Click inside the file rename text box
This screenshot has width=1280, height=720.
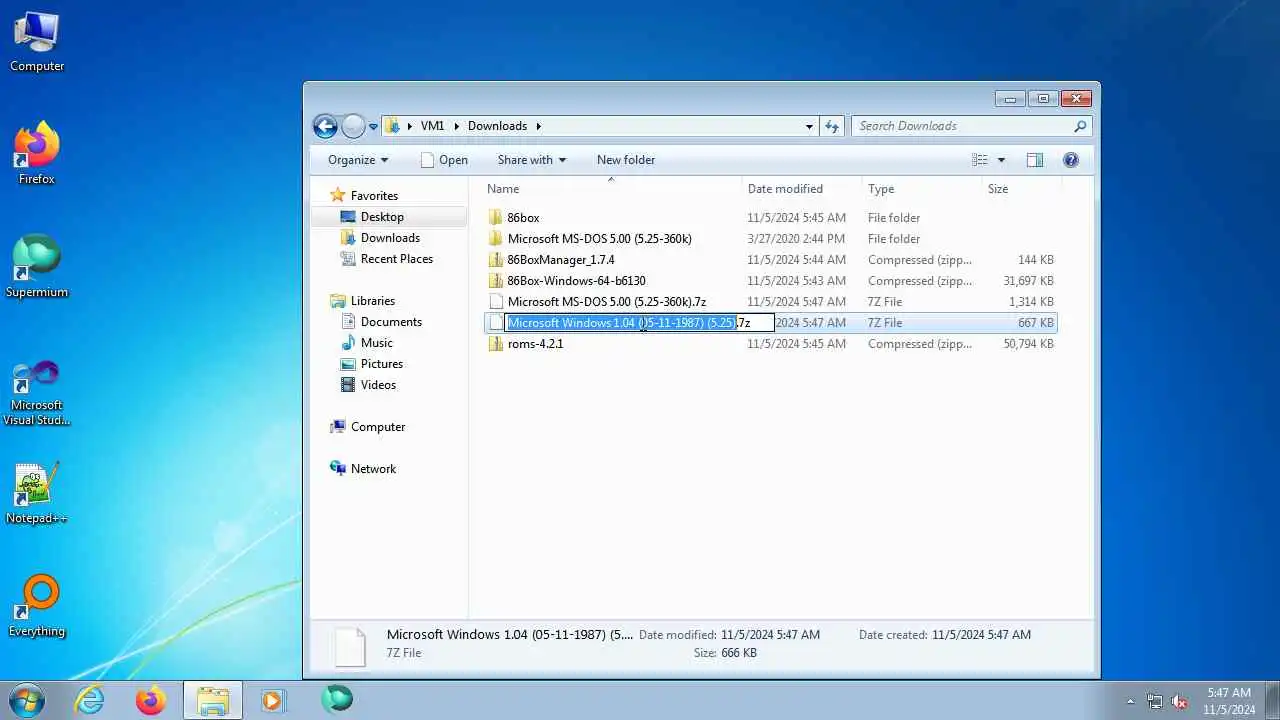coord(640,323)
